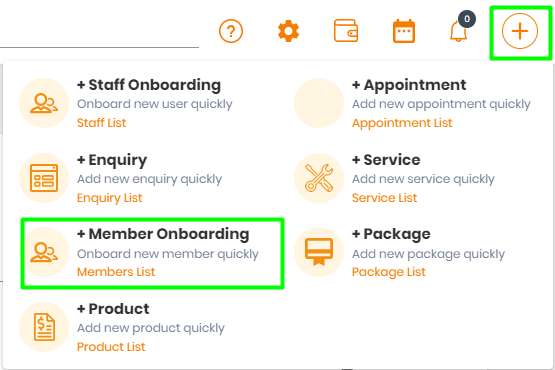Click the Enquiry form icon
Image resolution: width=555 pixels, height=370 pixels.
[44, 178]
